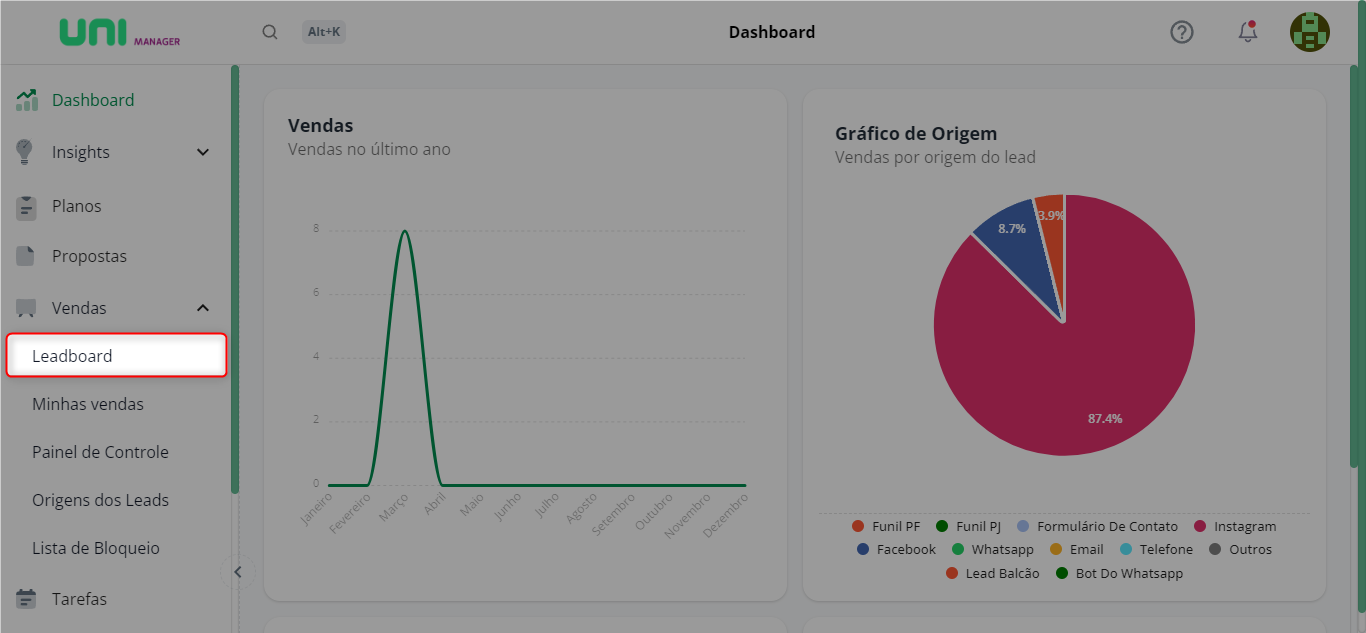Click the Uni Manager logo
The image size is (1366, 633).
click(120, 32)
